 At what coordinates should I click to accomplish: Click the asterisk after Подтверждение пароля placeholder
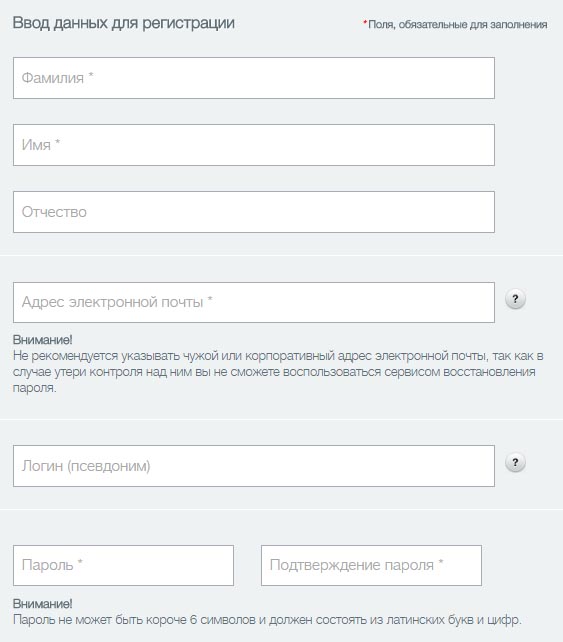[441, 562]
